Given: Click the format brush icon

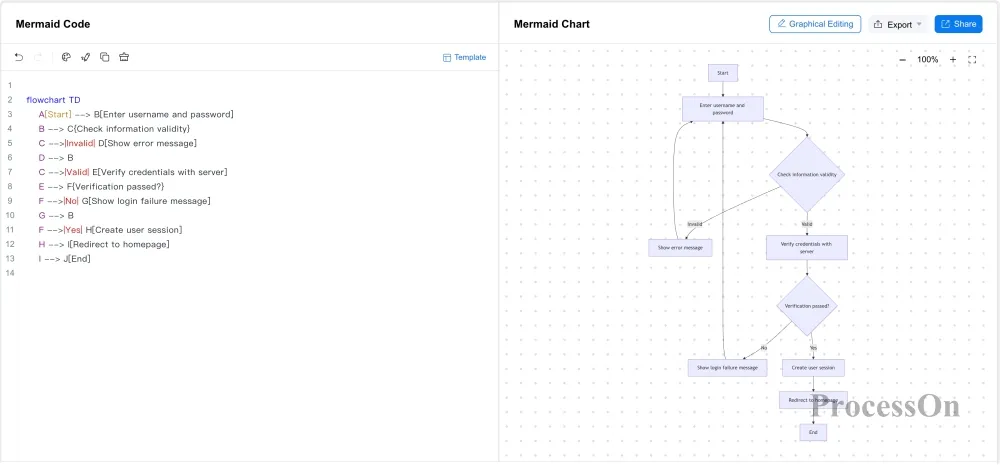Looking at the screenshot, I should point(85,57).
